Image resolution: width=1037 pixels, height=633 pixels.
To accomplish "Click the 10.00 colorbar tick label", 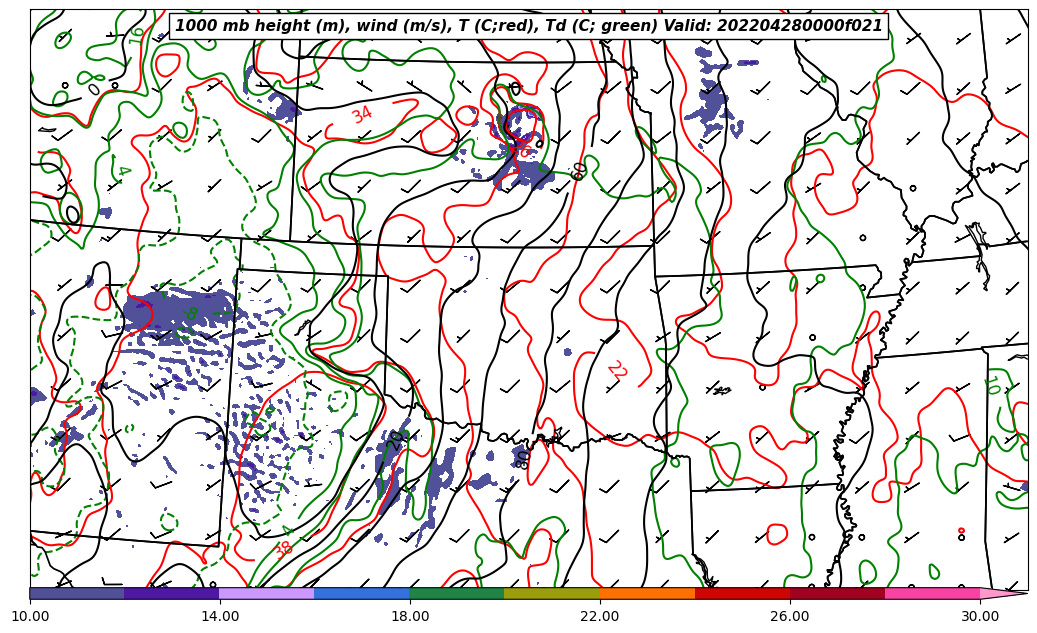I will [x=30, y=616].
